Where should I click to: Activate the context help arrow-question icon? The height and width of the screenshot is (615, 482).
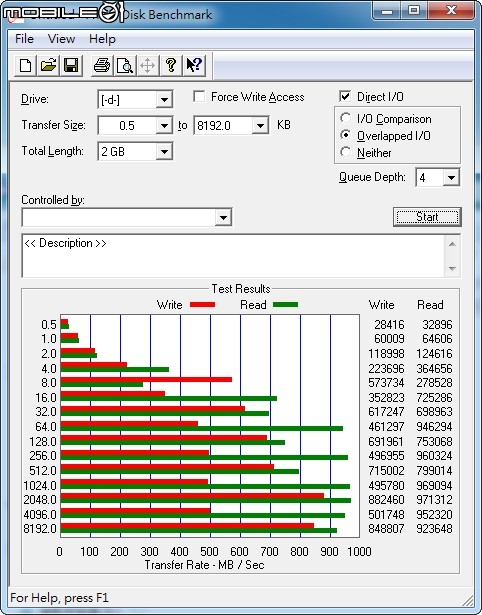pos(194,65)
